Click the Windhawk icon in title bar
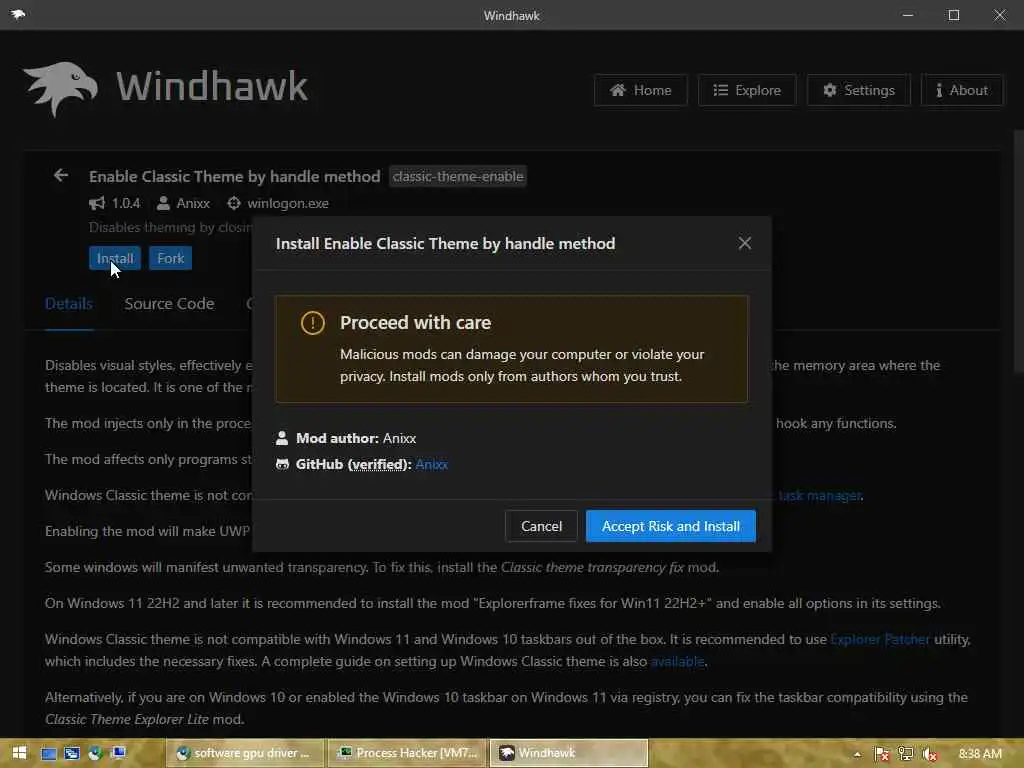 pyautogui.click(x=18, y=14)
